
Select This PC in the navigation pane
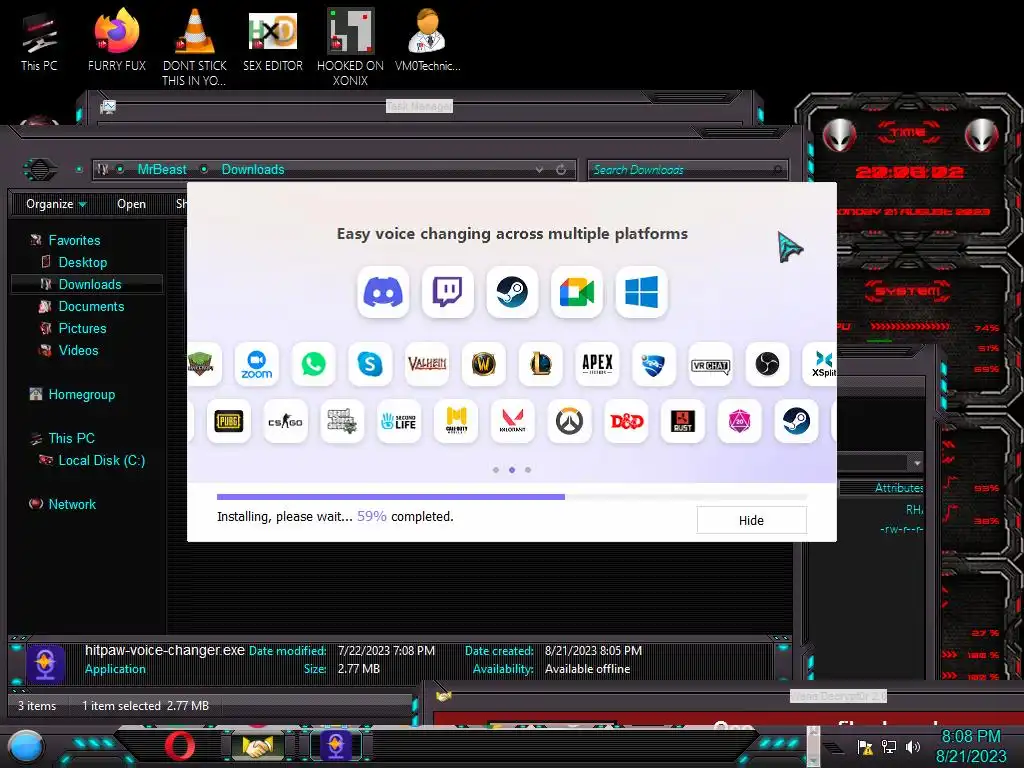tap(71, 438)
